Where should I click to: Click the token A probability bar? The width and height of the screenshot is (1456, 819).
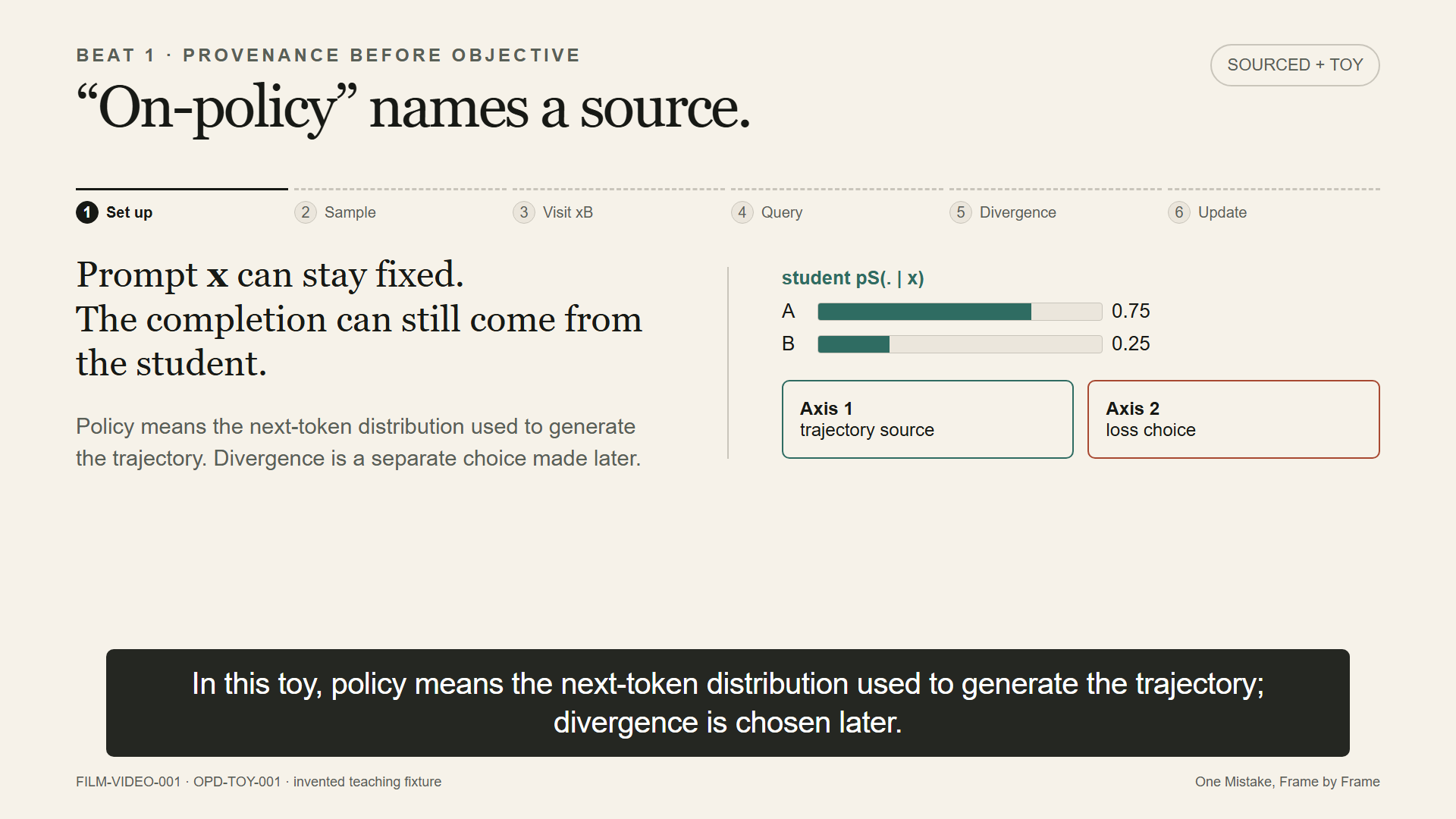point(960,312)
